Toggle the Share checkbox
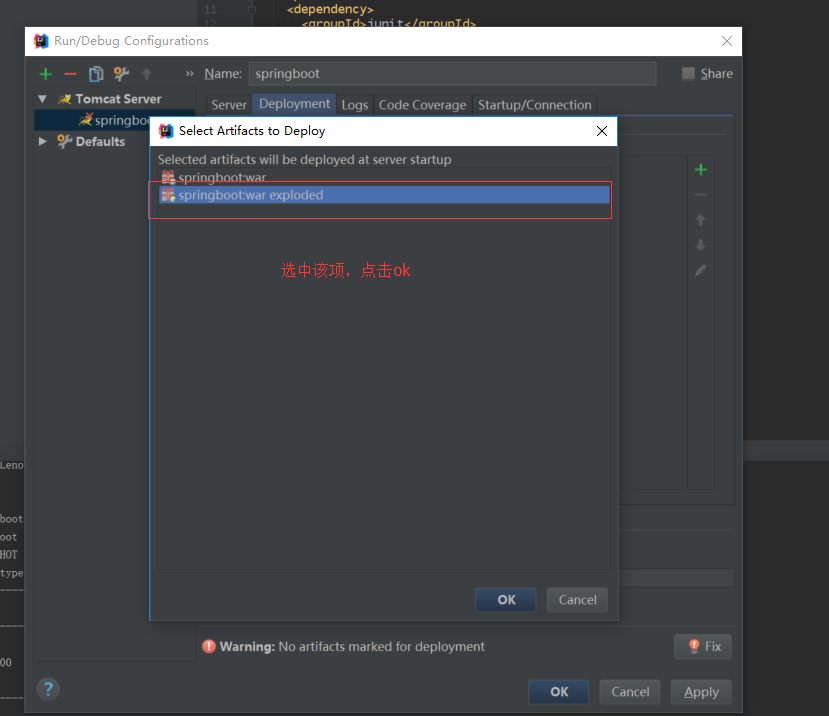 click(x=688, y=74)
